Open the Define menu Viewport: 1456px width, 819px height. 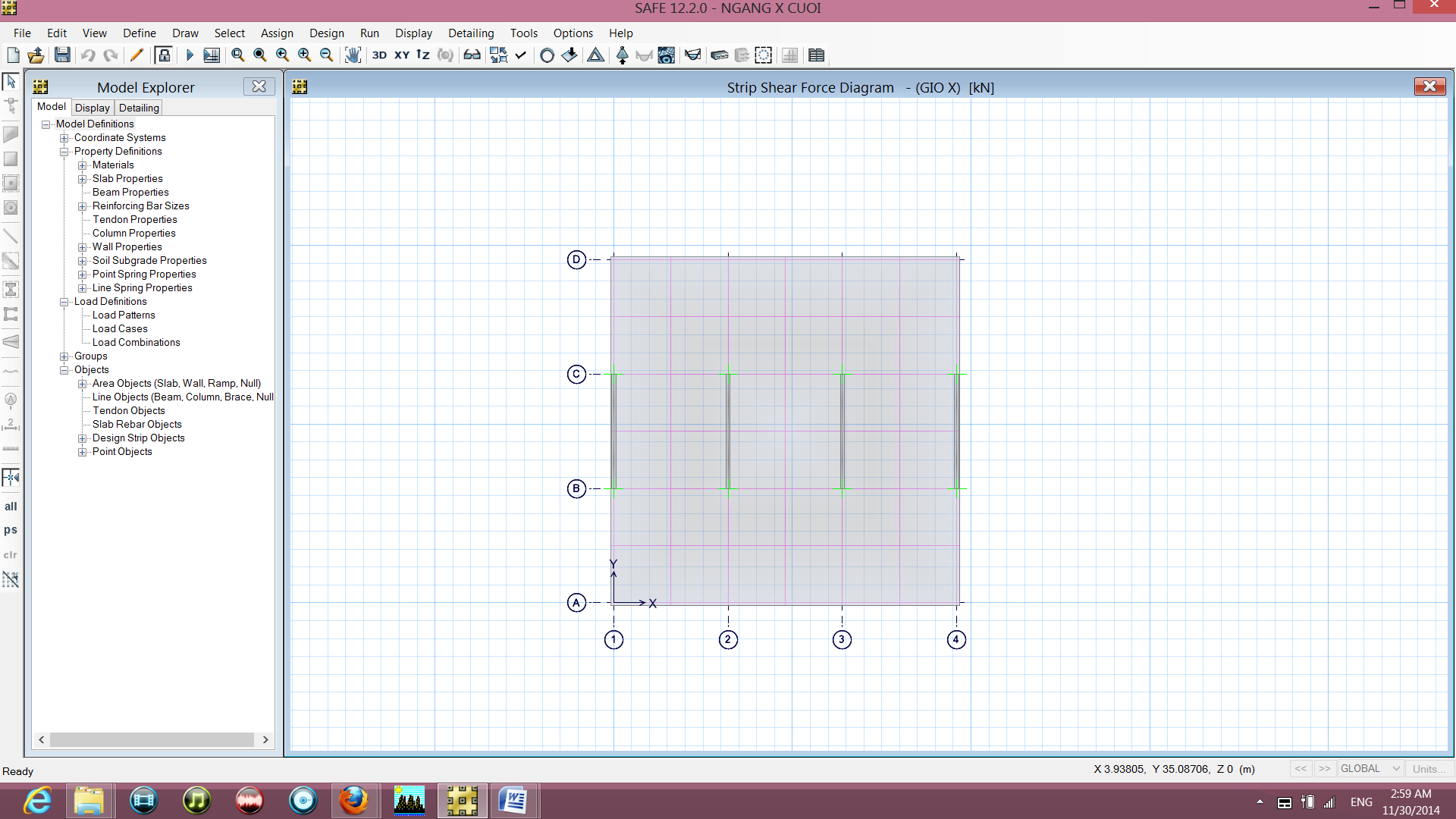(x=140, y=33)
